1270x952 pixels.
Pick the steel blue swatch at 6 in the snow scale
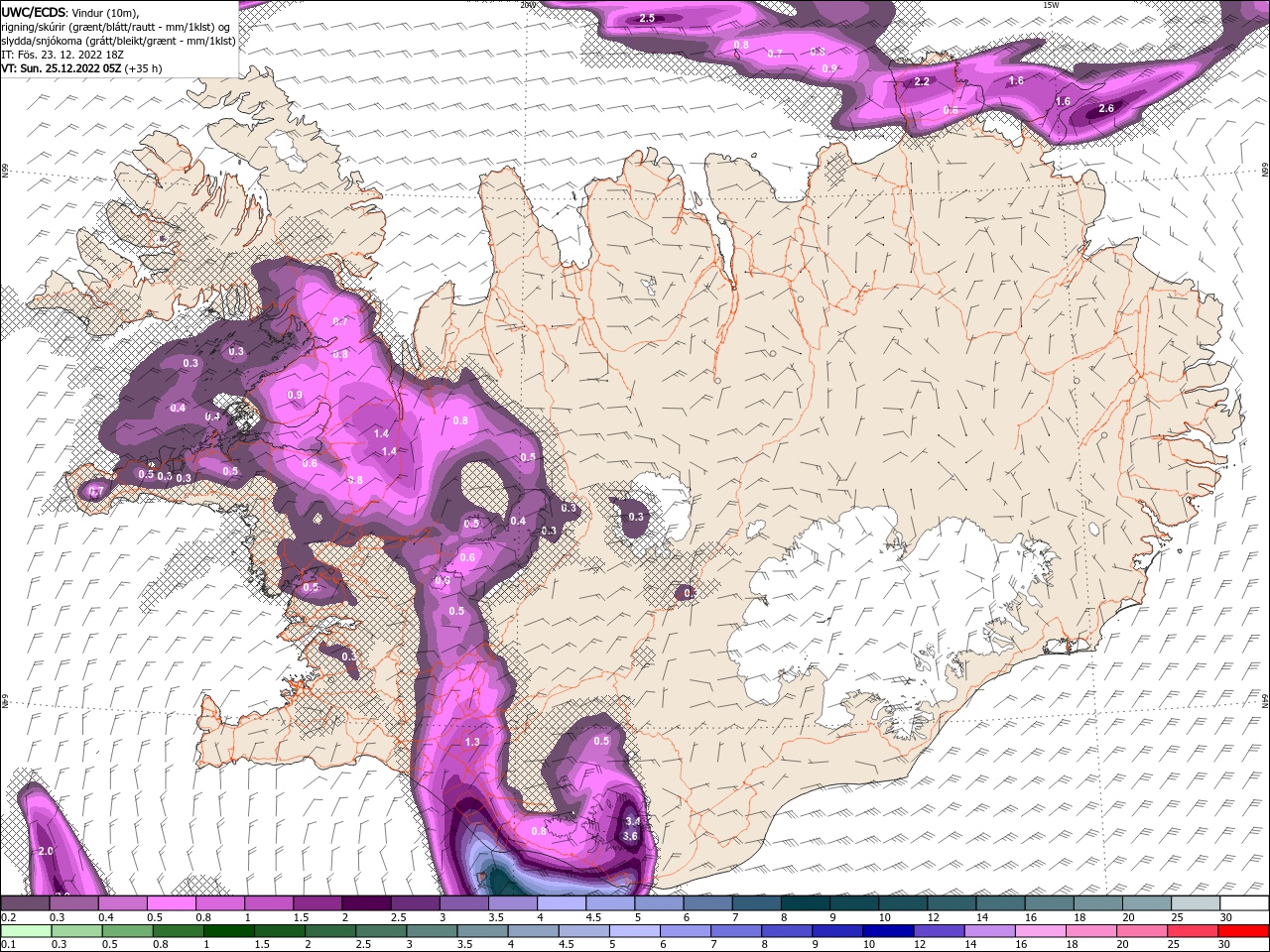pyautogui.click(x=707, y=903)
